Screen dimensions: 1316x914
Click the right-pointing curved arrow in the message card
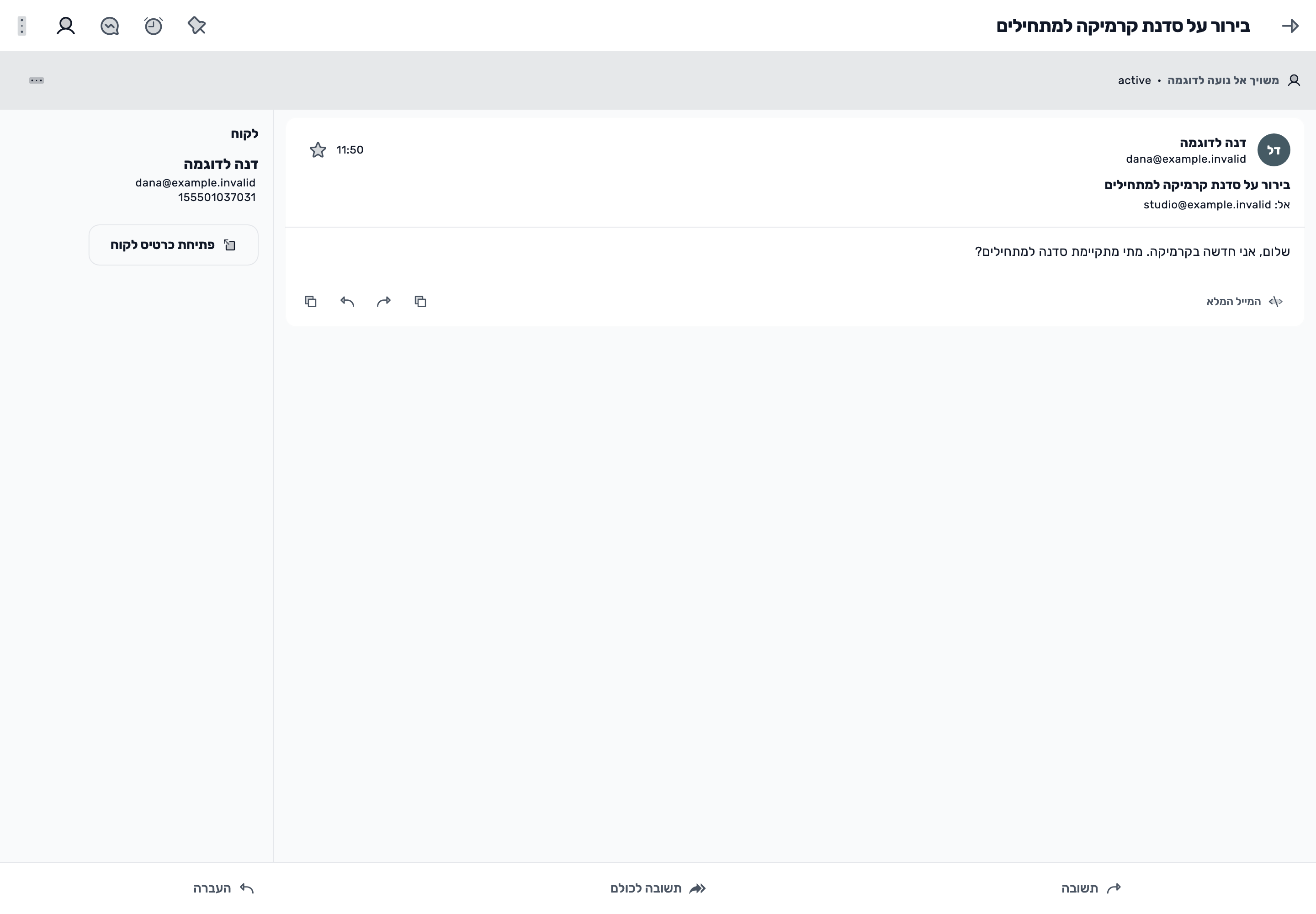384,301
